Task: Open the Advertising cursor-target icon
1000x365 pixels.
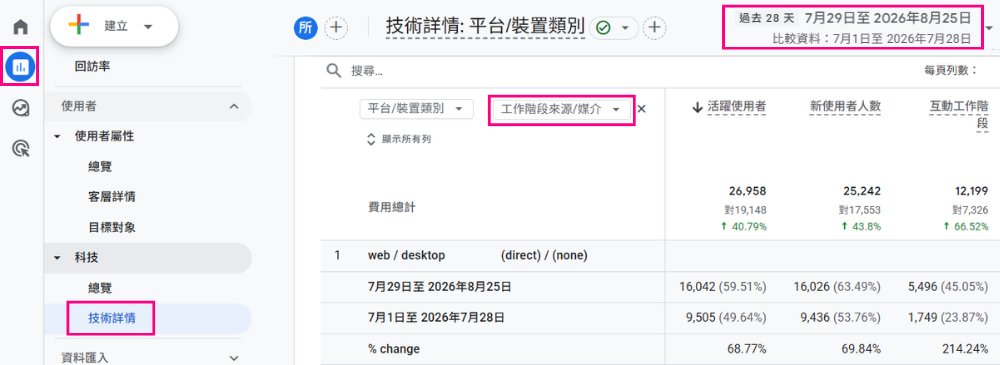Action: pos(21,149)
